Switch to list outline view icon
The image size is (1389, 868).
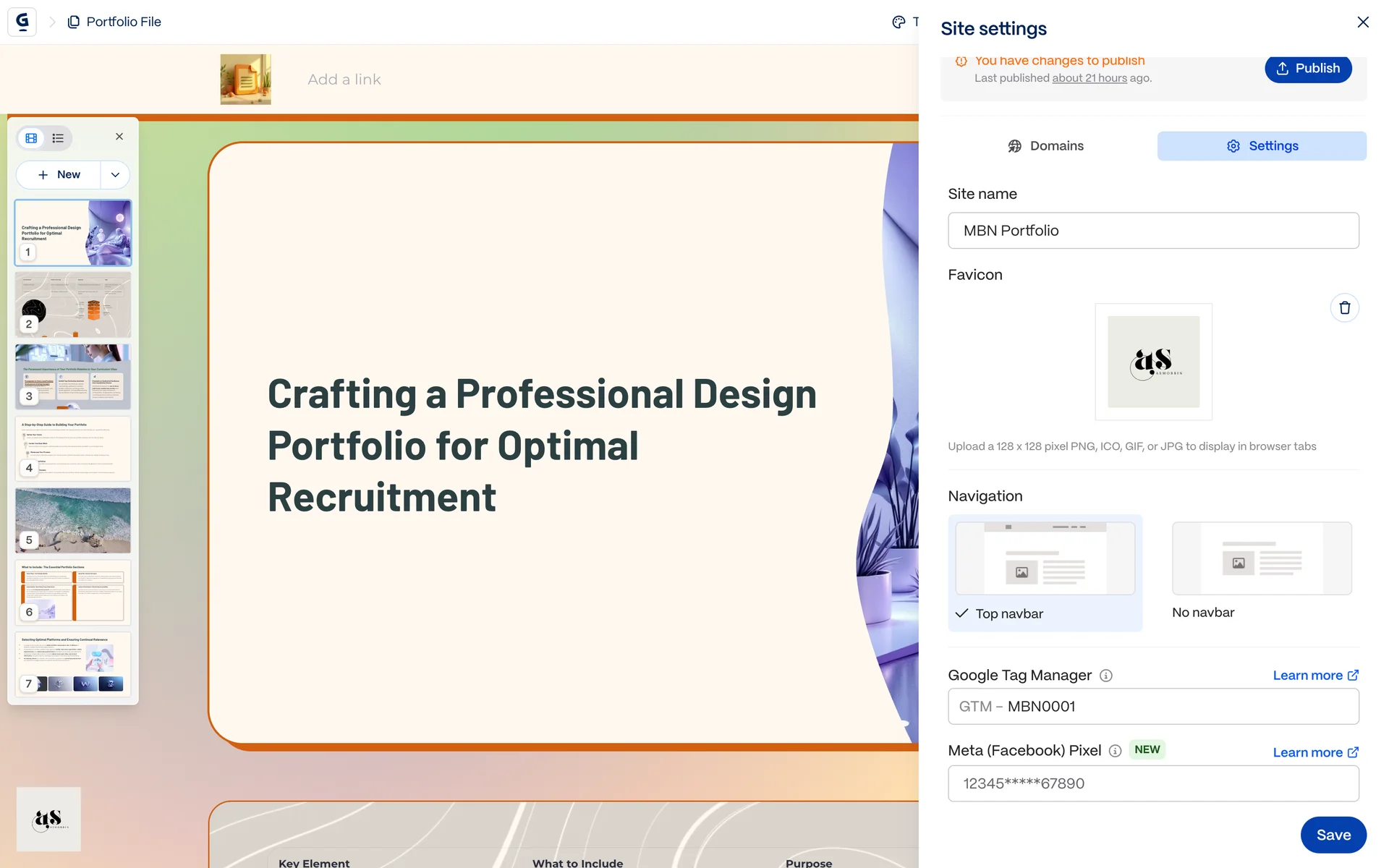[58, 138]
